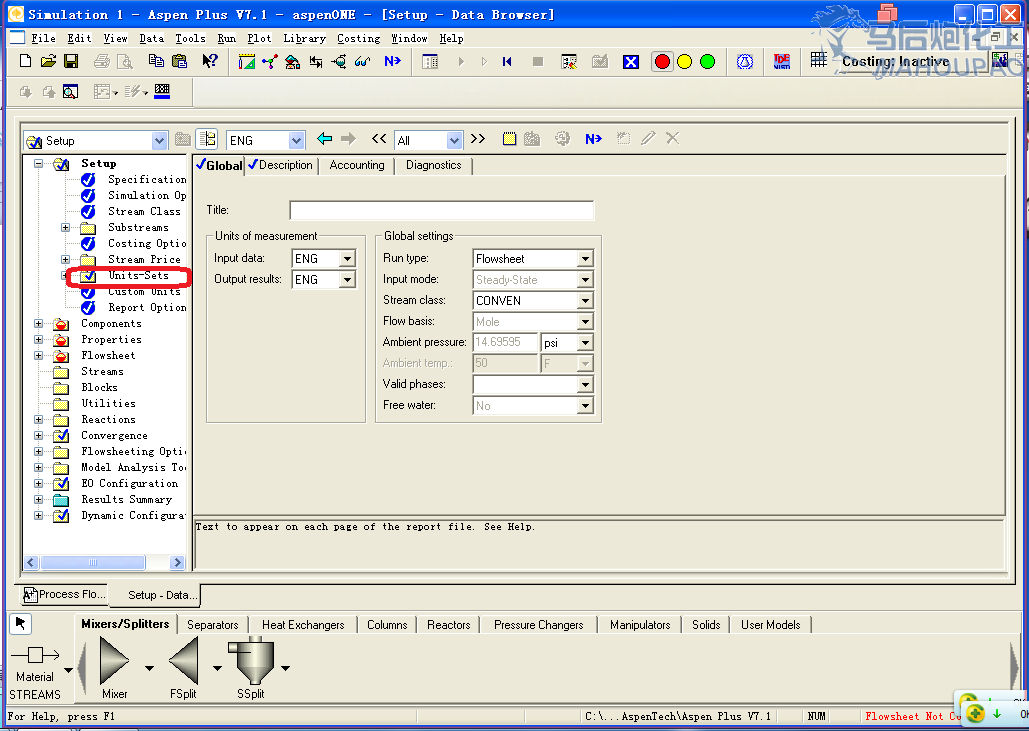Switch to the Diagnostics tab
This screenshot has width=1029, height=731.
tap(434, 165)
